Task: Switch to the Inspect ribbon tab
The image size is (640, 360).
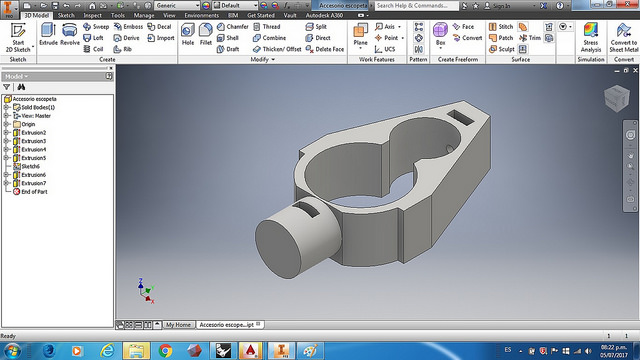Action: (92, 15)
